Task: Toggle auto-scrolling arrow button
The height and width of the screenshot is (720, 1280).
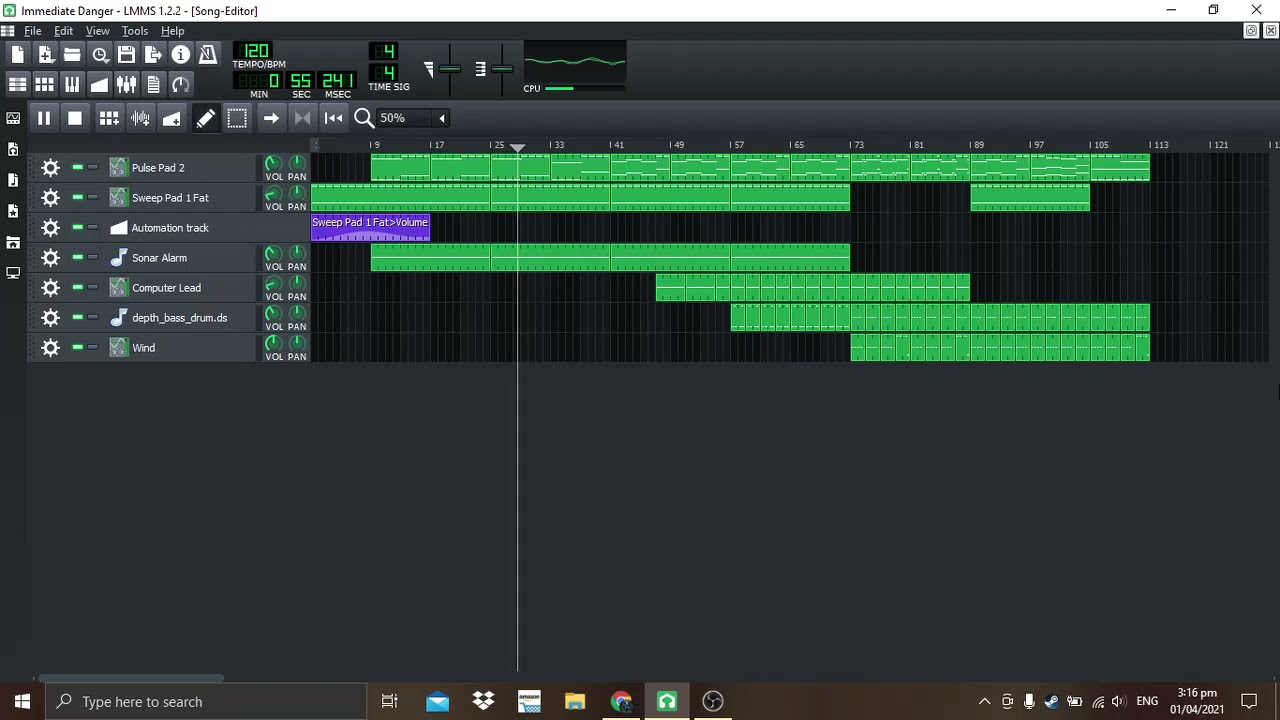Action: click(271, 118)
